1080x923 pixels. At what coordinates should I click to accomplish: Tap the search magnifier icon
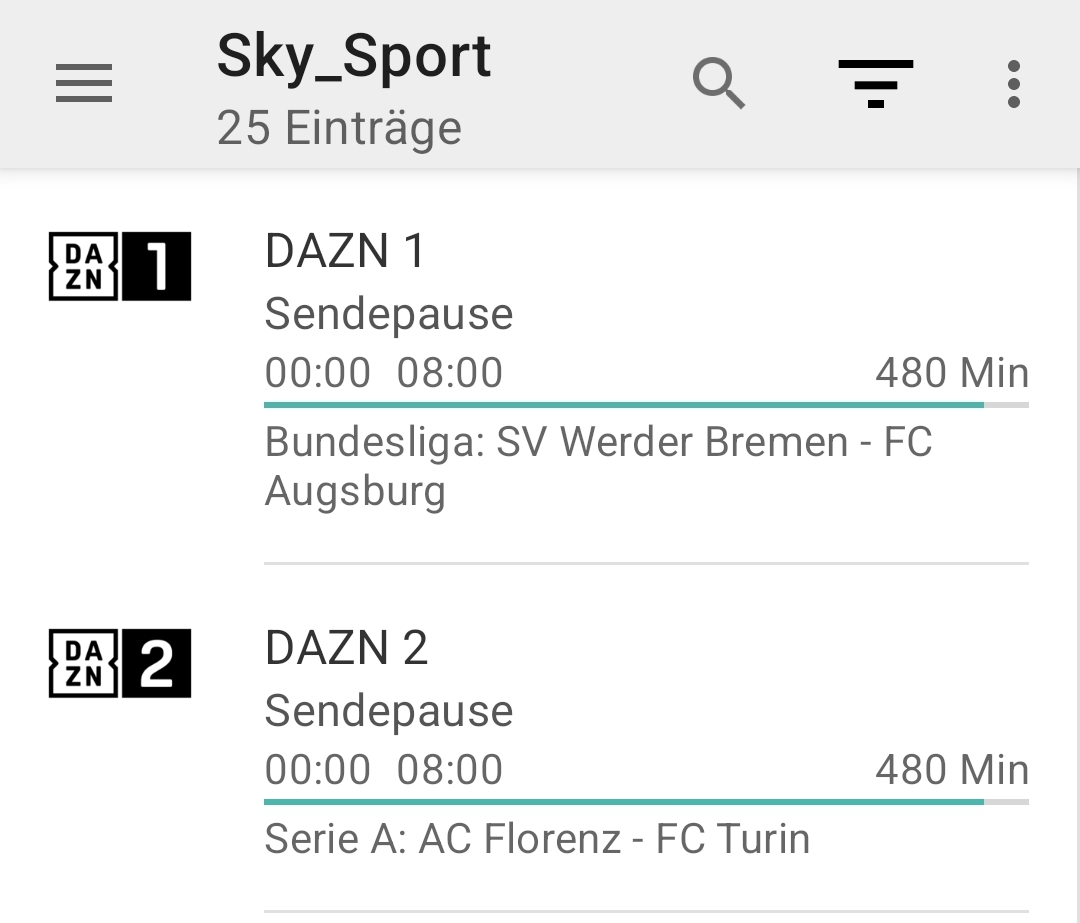coord(719,84)
